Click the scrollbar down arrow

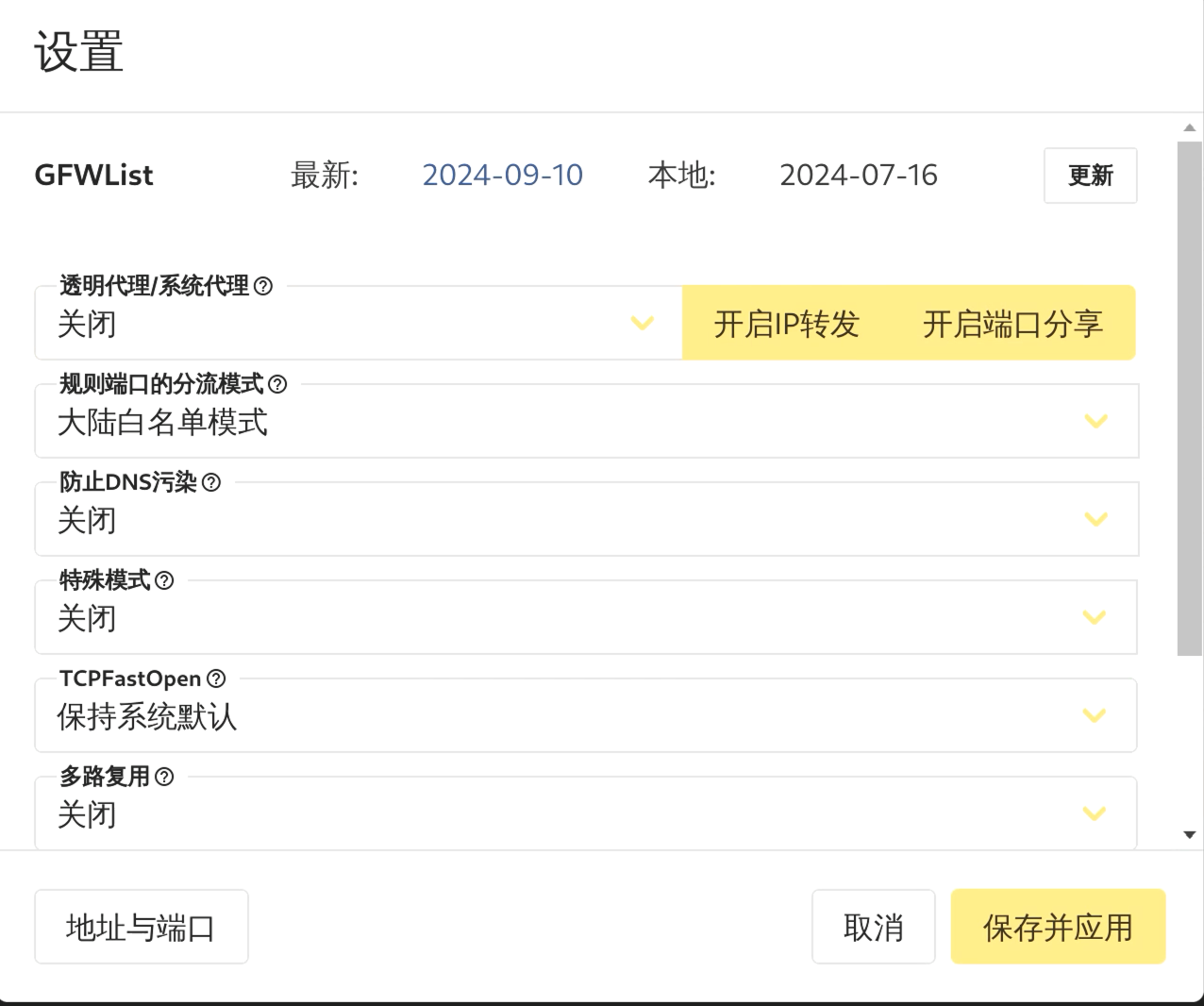click(1189, 834)
